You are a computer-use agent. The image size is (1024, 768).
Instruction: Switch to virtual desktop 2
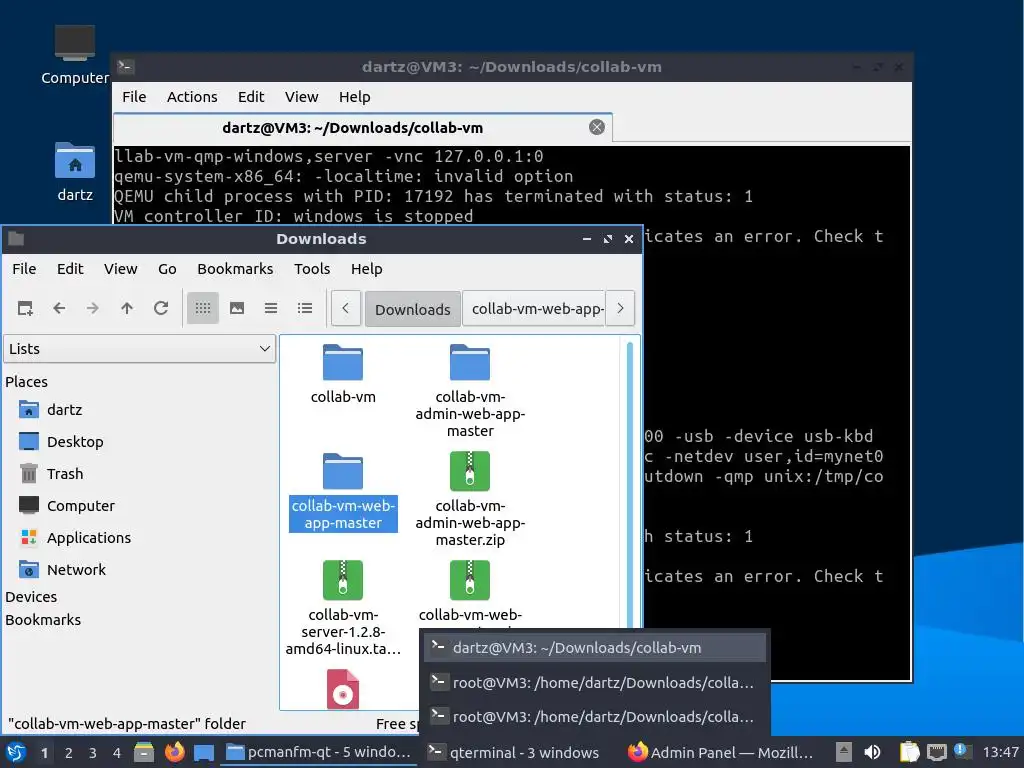pos(69,753)
